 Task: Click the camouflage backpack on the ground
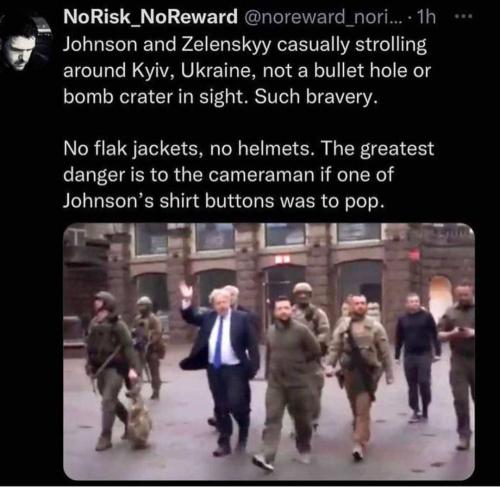(139, 422)
